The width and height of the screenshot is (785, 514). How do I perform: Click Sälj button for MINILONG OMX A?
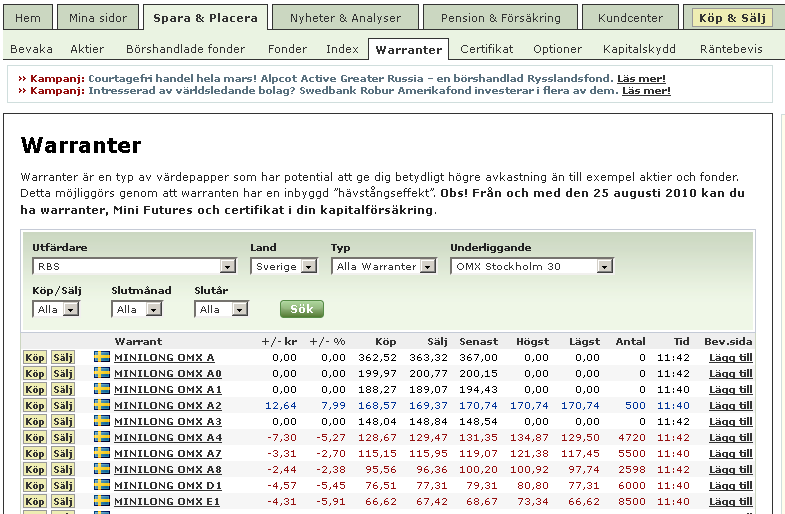[63, 357]
